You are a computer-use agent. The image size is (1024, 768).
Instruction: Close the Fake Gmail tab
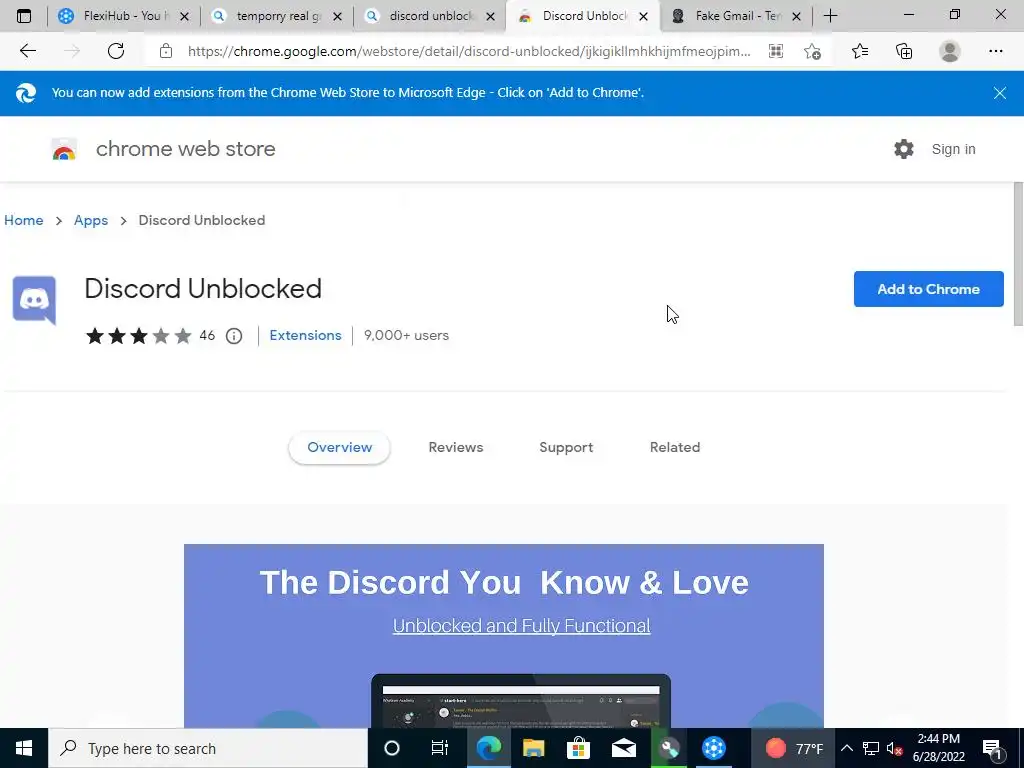pyautogui.click(x=796, y=17)
